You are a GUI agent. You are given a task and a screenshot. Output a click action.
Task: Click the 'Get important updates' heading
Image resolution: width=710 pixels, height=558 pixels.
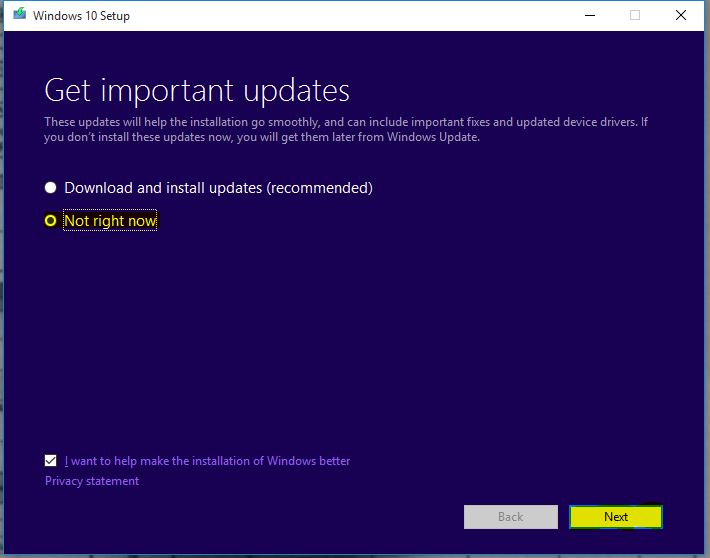coord(197,91)
